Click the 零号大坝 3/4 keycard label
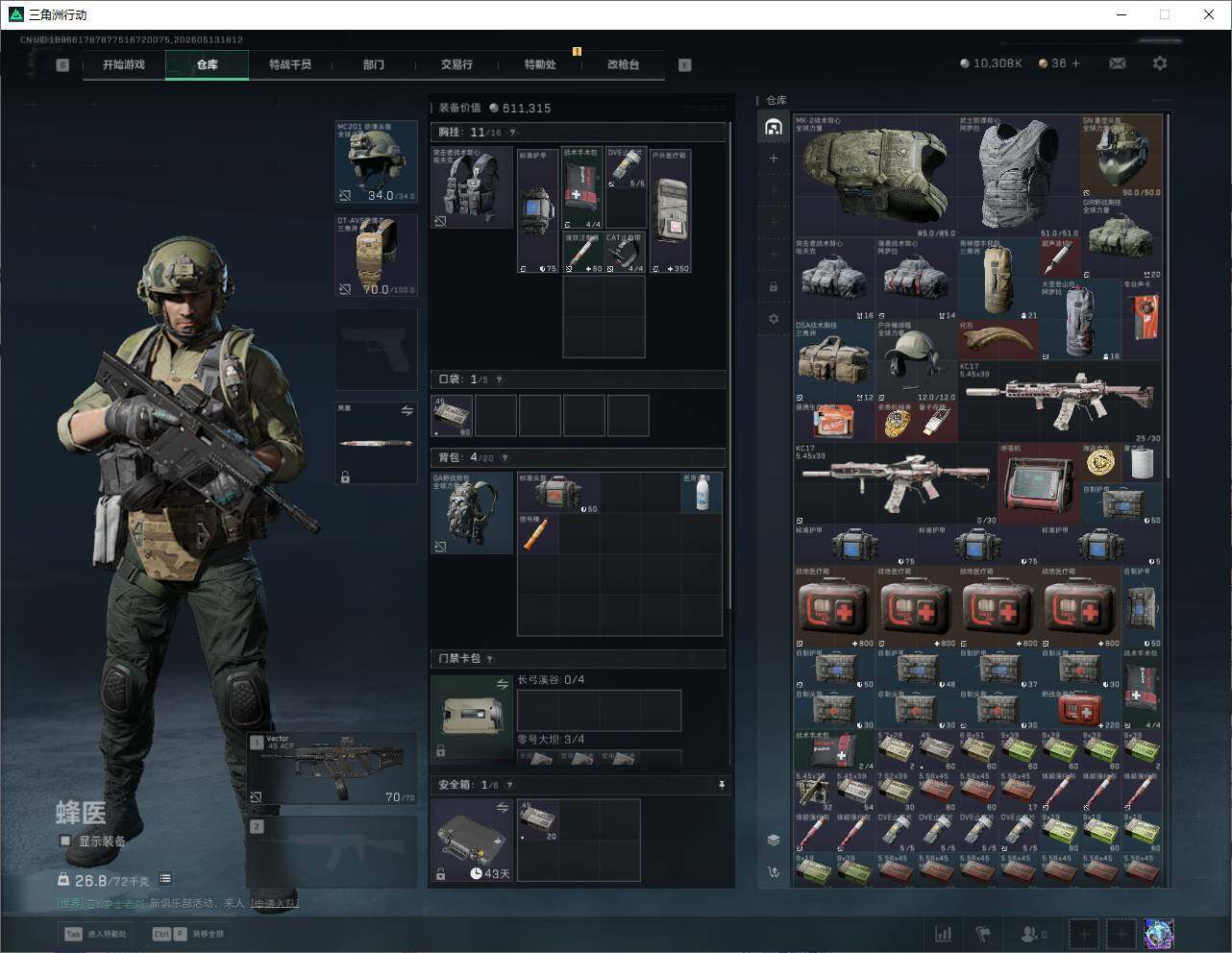 (x=551, y=739)
